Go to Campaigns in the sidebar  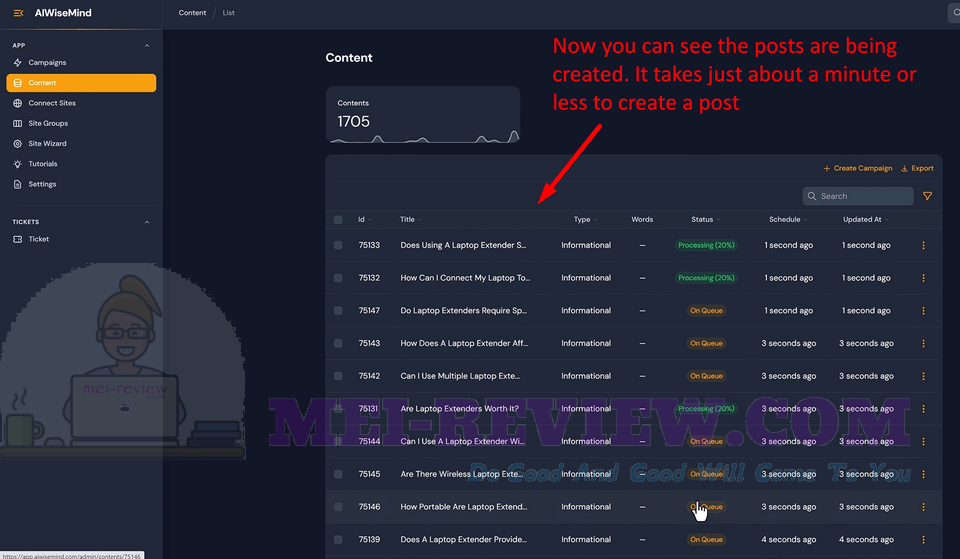coord(47,62)
